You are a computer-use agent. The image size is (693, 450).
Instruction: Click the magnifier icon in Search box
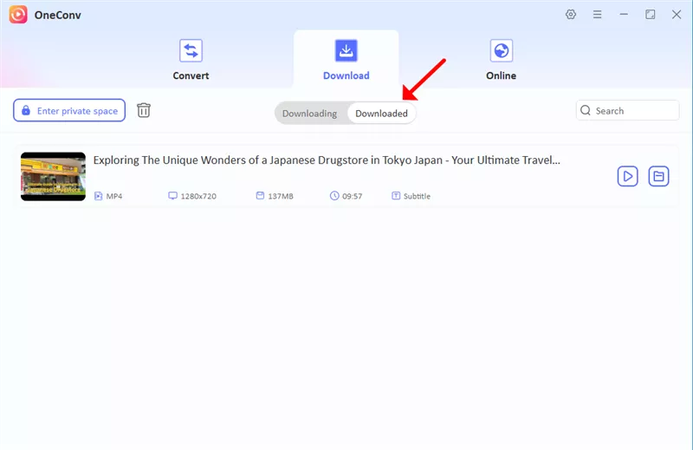tap(585, 111)
